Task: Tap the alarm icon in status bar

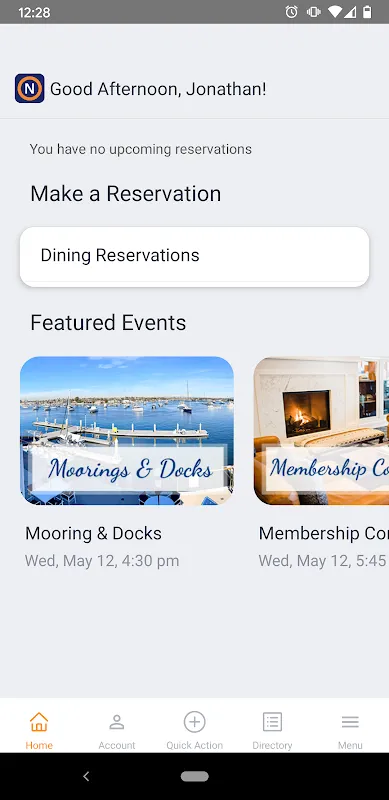Action: click(x=291, y=12)
